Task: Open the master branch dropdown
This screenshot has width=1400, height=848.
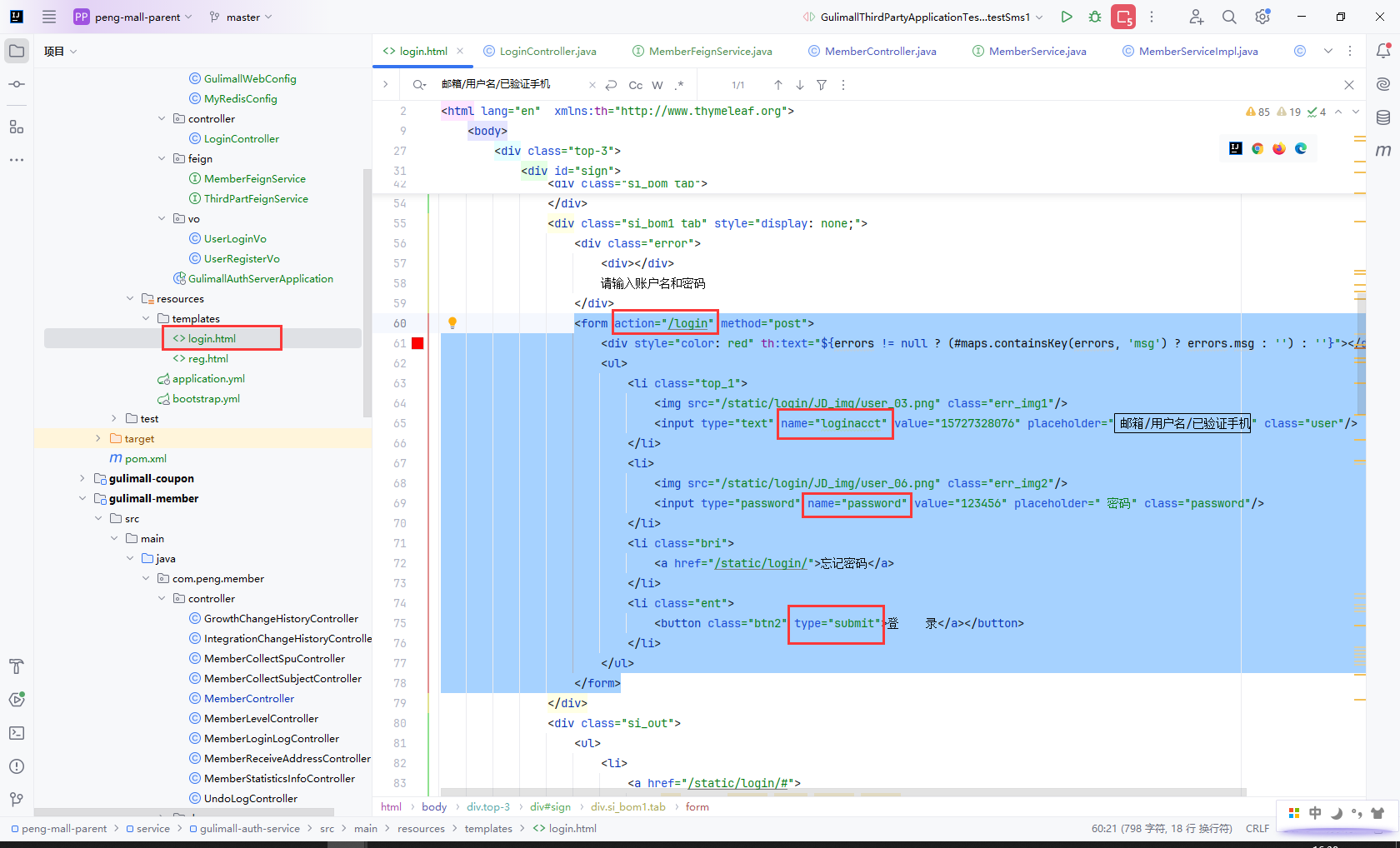Action: (241, 17)
